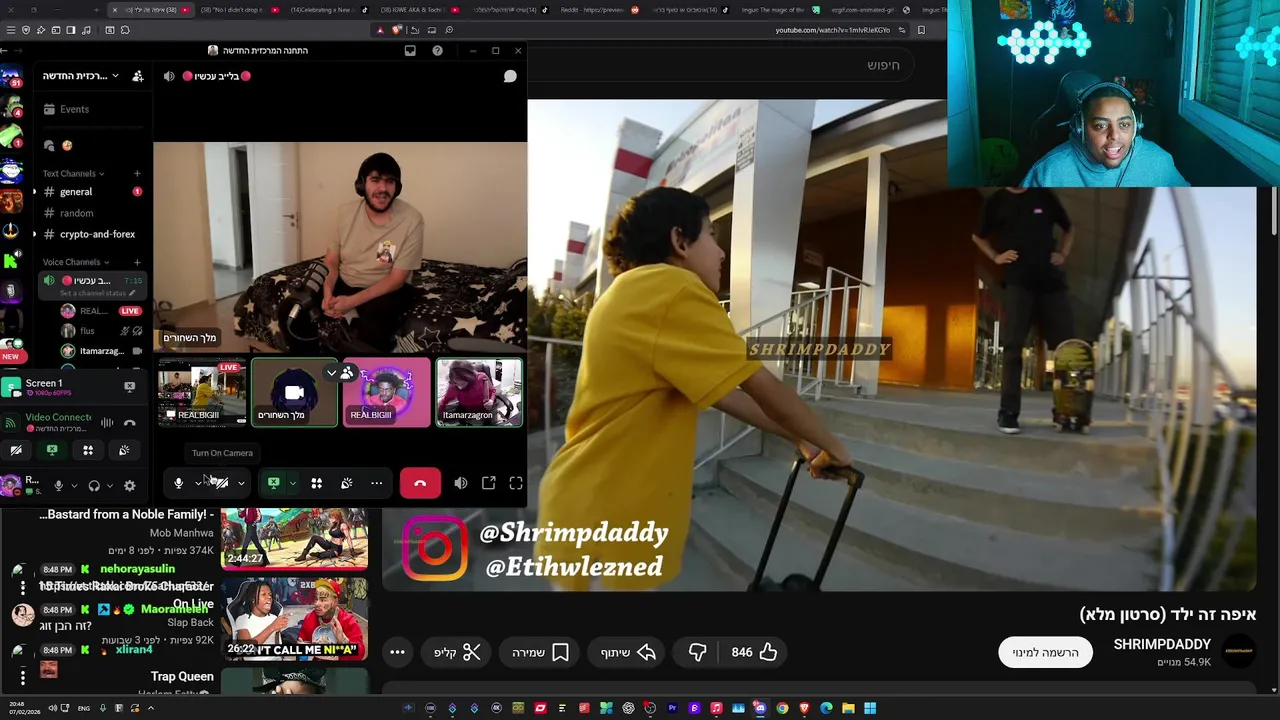Open random text channel
Viewport: 1280px width, 720px height.
[76, 213]
